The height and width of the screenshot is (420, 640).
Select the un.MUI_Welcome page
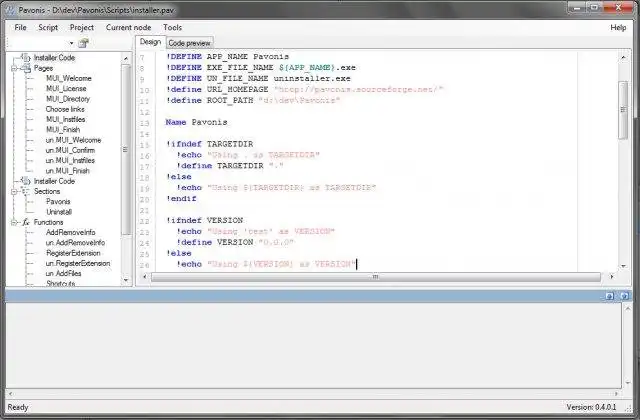pos(73,140)
